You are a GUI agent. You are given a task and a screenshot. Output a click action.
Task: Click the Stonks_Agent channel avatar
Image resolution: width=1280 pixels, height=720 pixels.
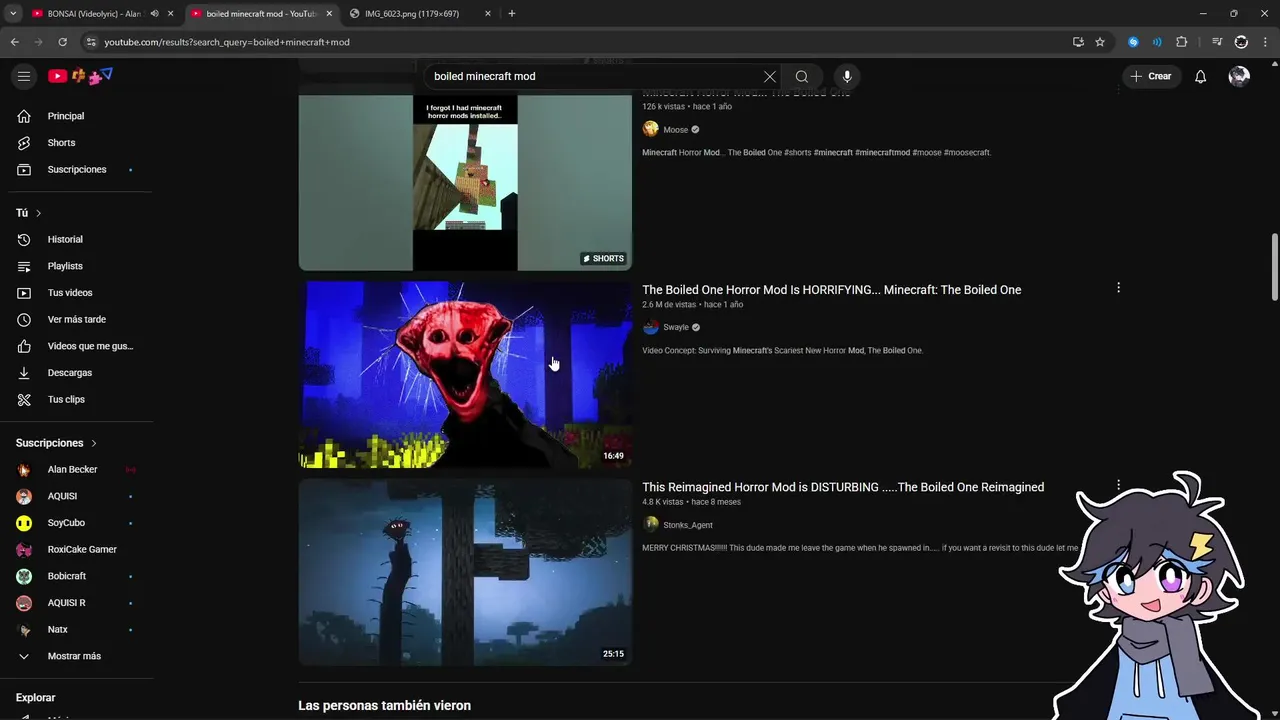(x=650, y=525)
